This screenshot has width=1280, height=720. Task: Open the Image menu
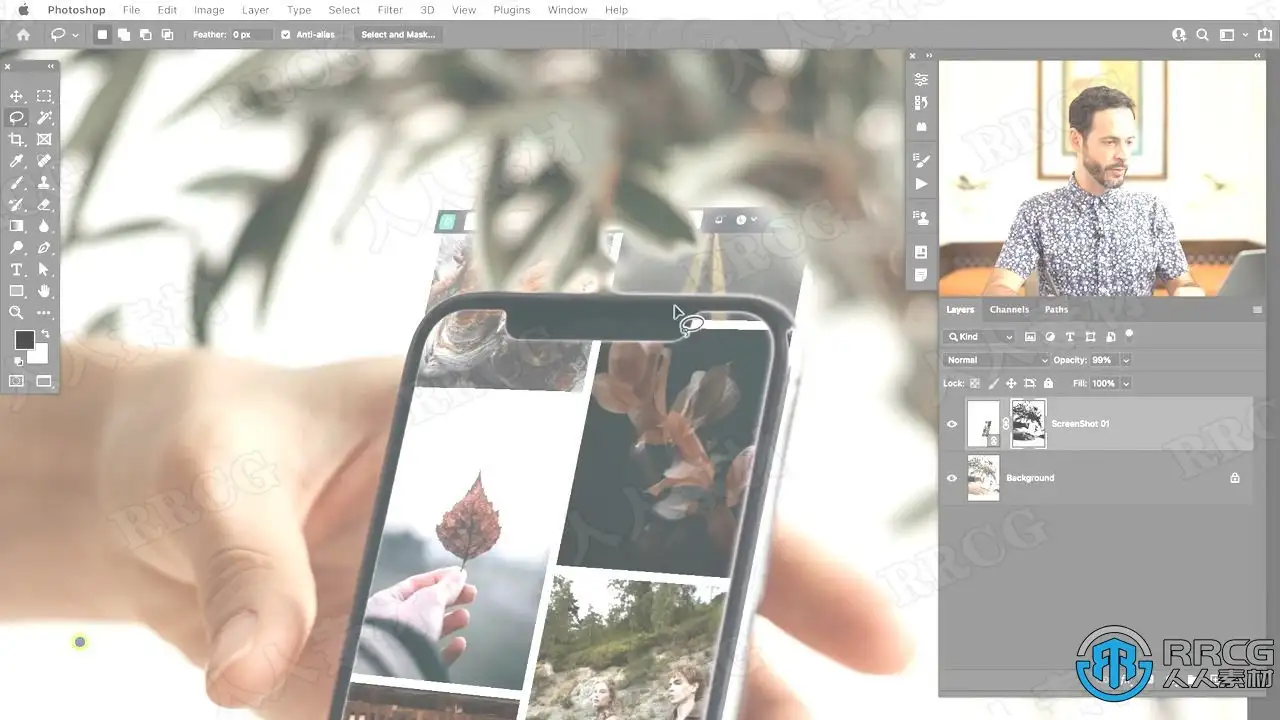209,10
